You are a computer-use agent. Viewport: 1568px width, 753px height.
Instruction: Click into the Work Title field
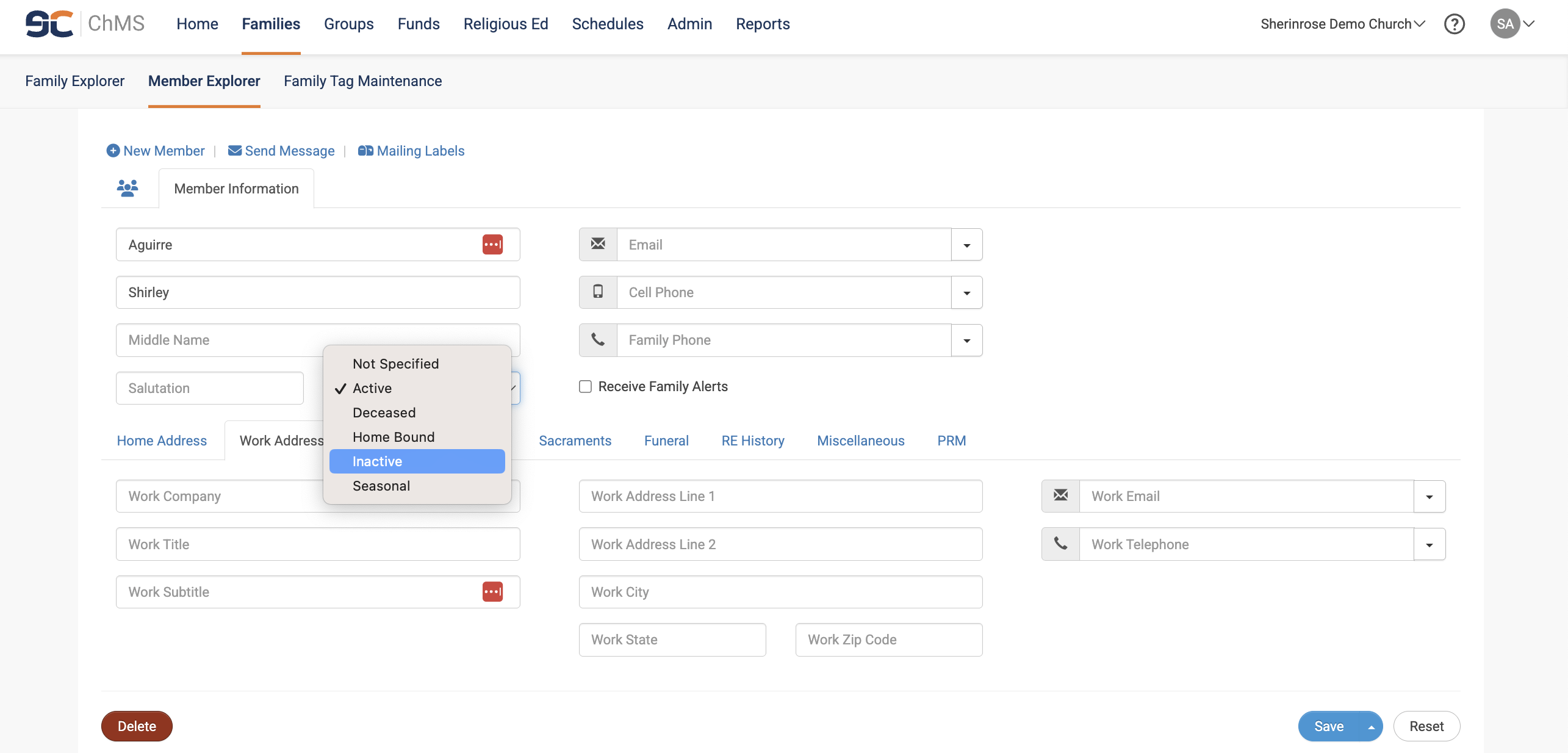pos(317,544)
